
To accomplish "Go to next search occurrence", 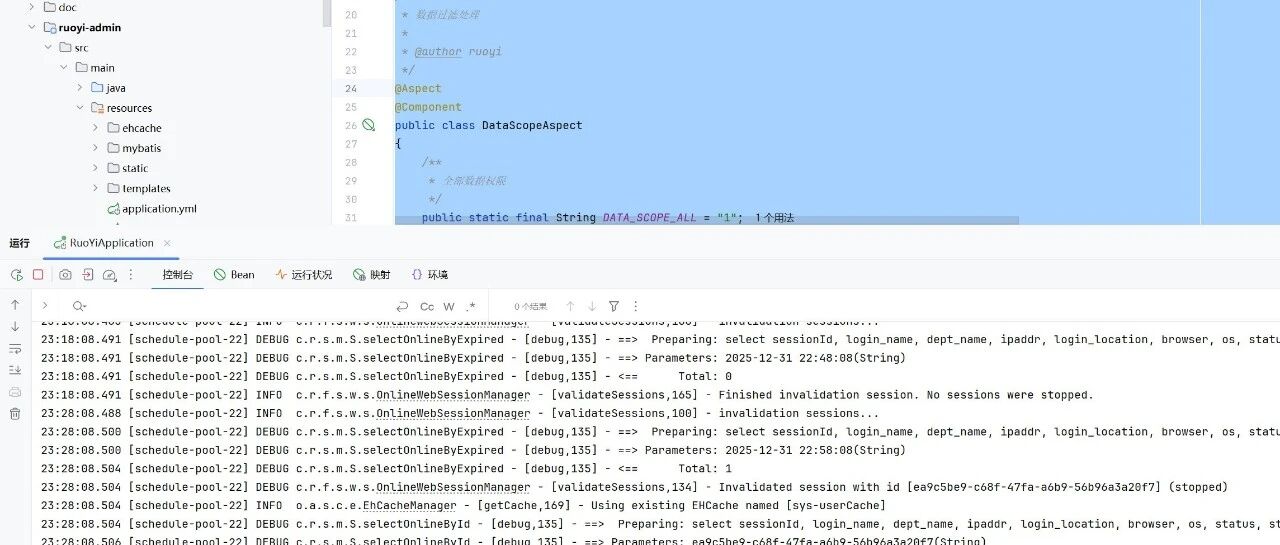I will pyautogui.click(x=592, y=306).
